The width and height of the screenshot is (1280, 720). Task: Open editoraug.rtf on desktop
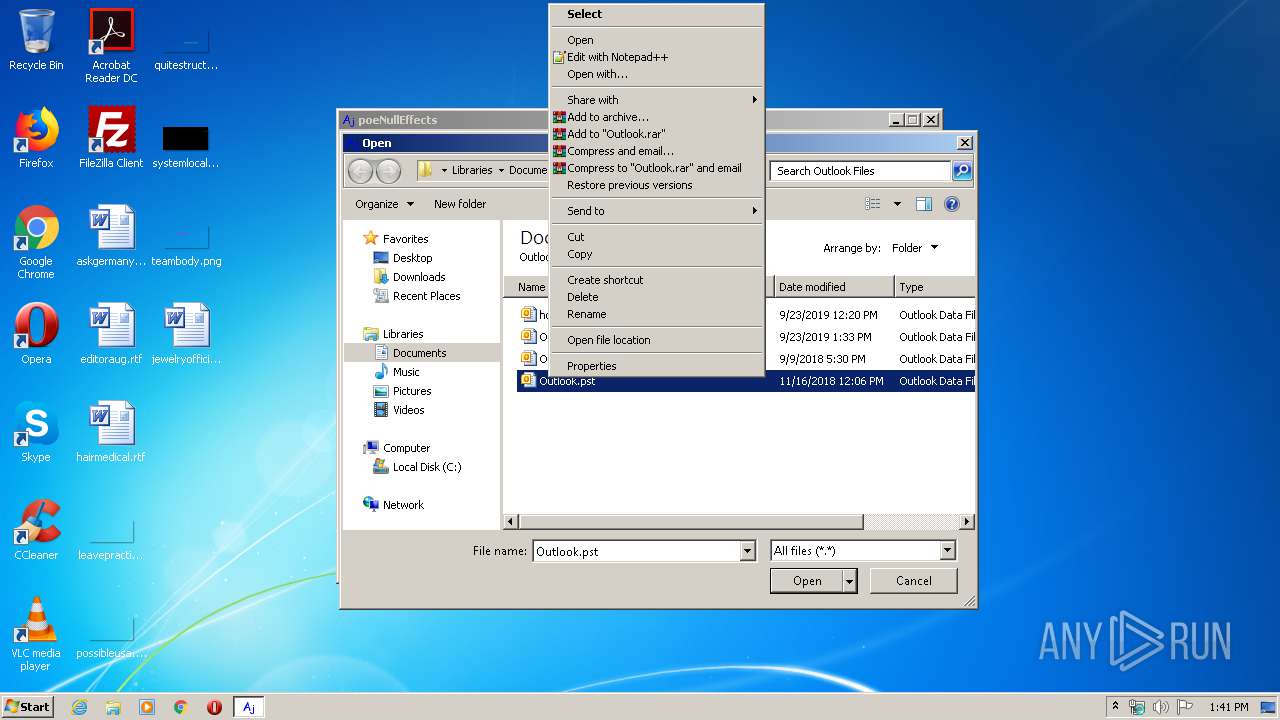[x=111, y=334]
